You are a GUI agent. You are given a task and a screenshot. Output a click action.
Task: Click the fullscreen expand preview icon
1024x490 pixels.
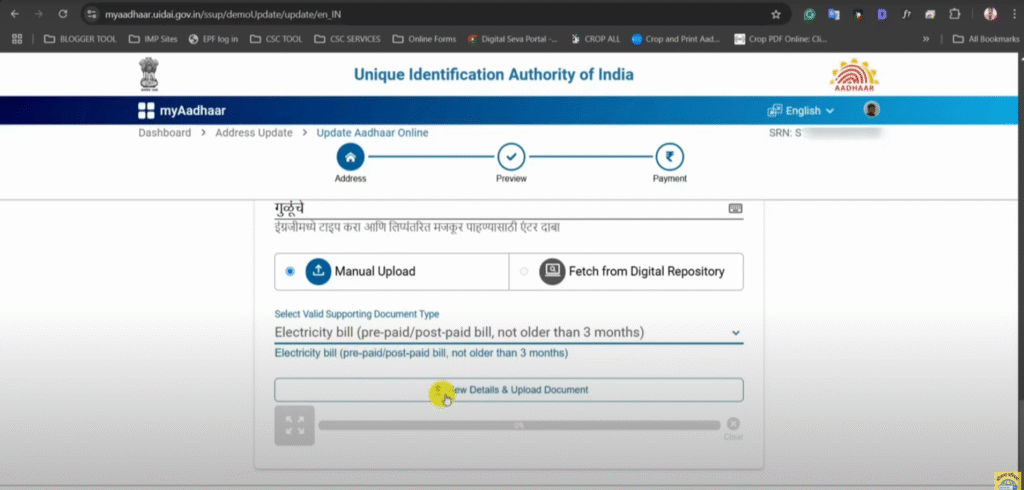click(295, 425)
